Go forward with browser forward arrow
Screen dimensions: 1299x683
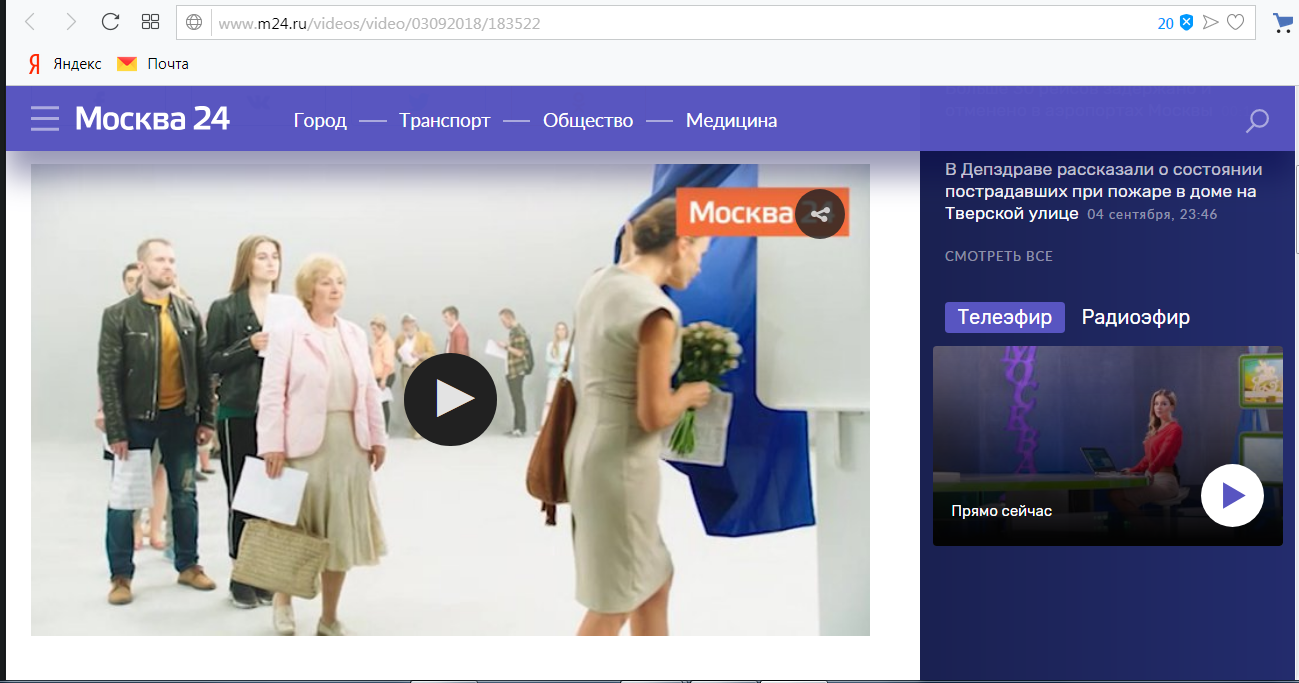pyautogui.click(x=70, y=22)
